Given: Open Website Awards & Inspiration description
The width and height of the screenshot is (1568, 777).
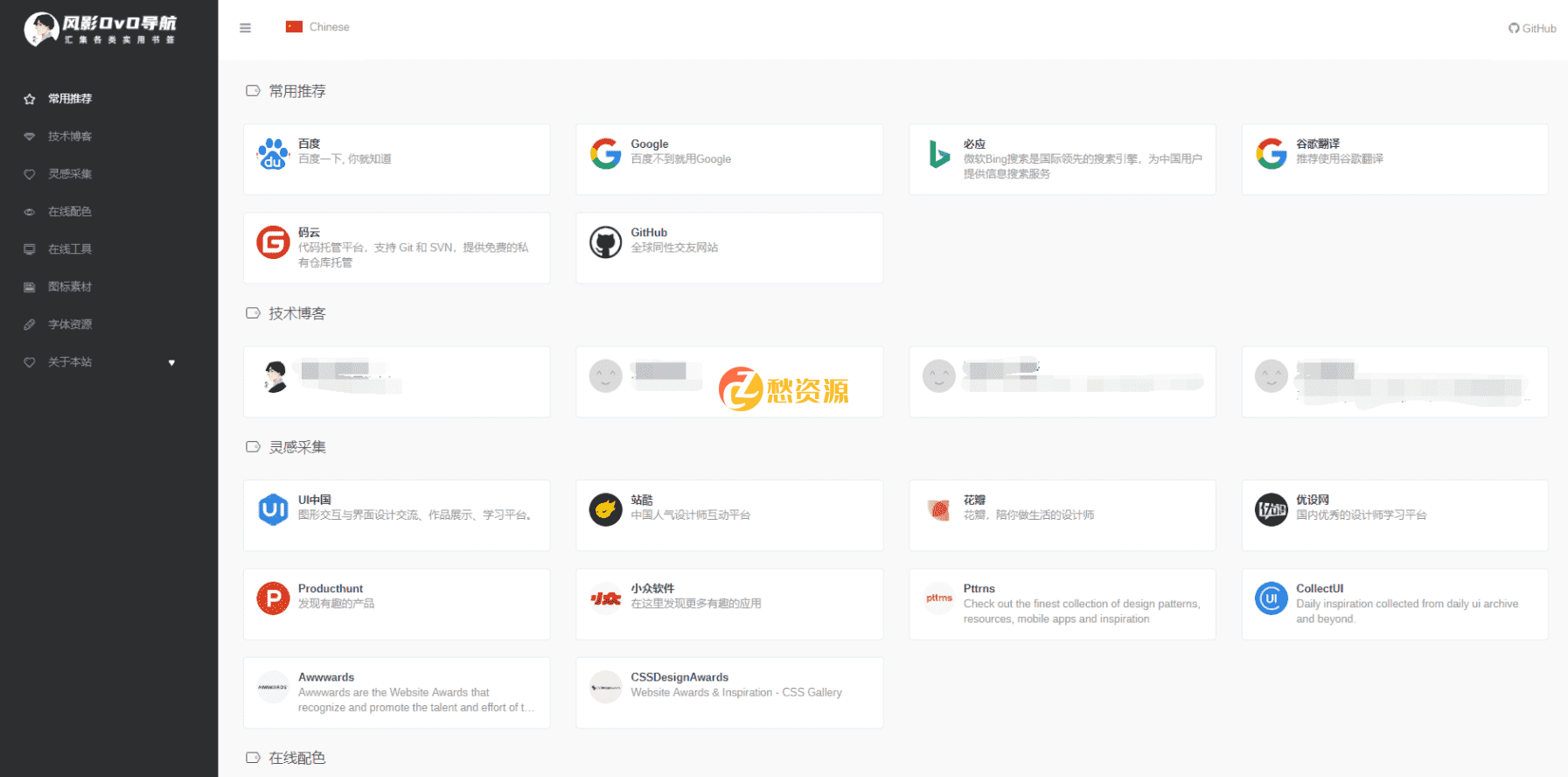Looking at the screenshot, I should point(736,692).
